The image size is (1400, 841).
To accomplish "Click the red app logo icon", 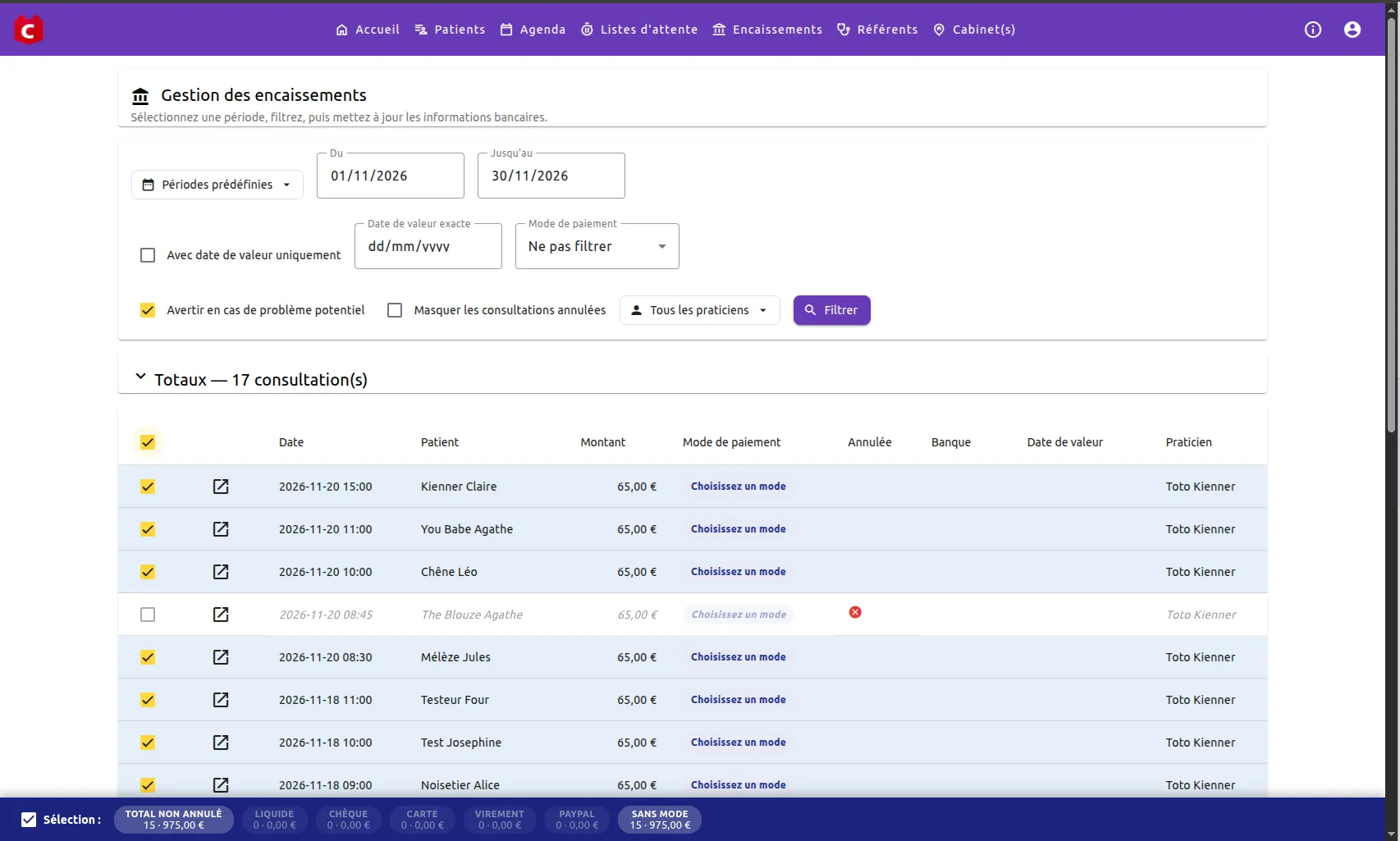I will [x=29, y=30].
